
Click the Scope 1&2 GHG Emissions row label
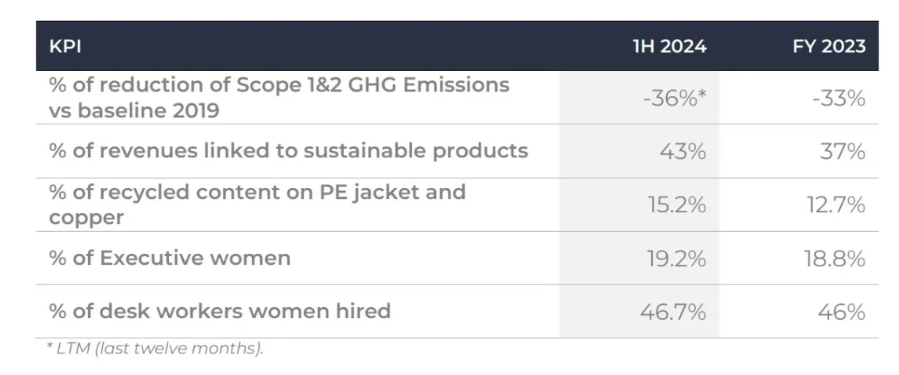[x=279, y=97]
